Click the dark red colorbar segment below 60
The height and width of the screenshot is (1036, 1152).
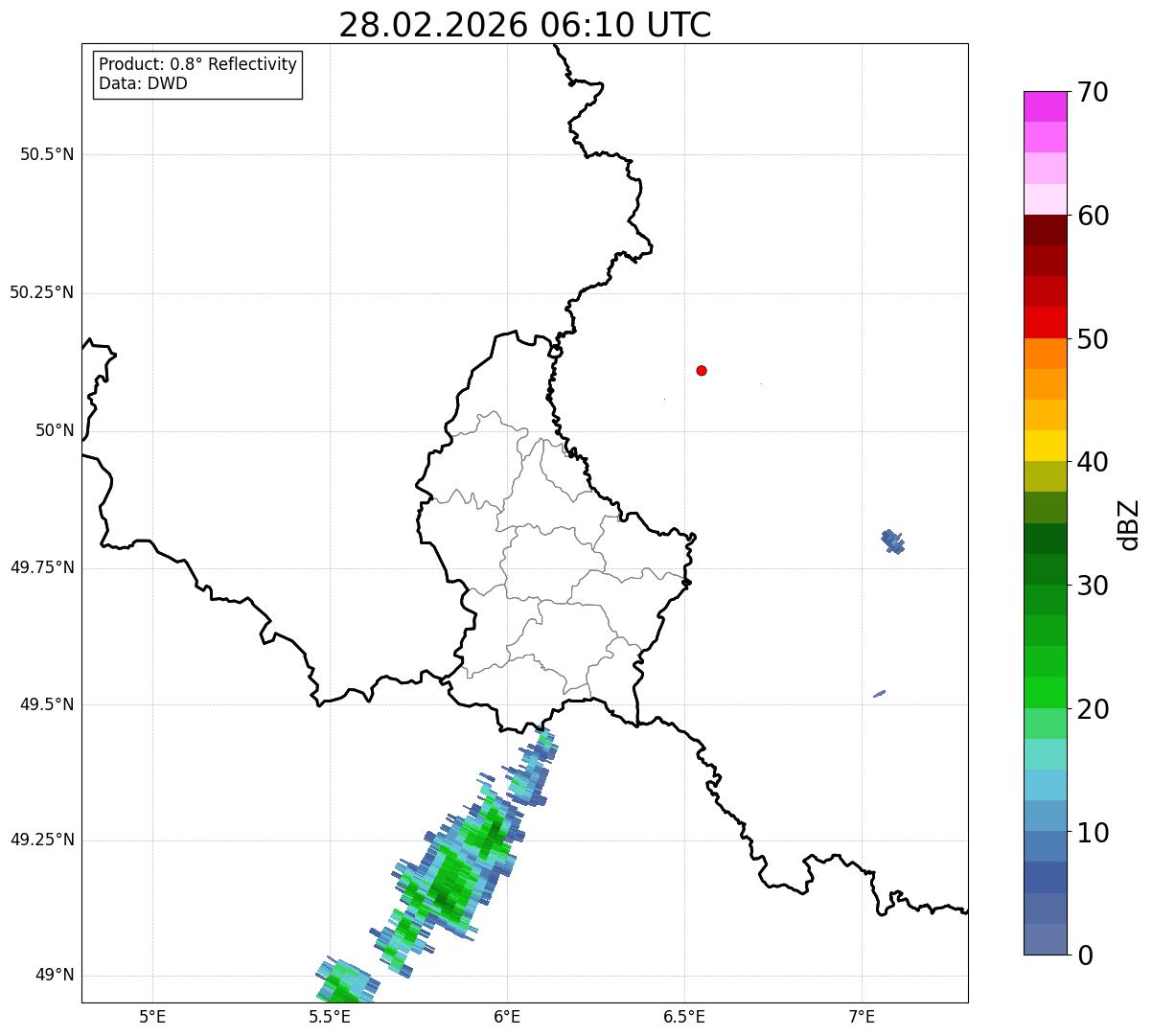(1045, 230)
